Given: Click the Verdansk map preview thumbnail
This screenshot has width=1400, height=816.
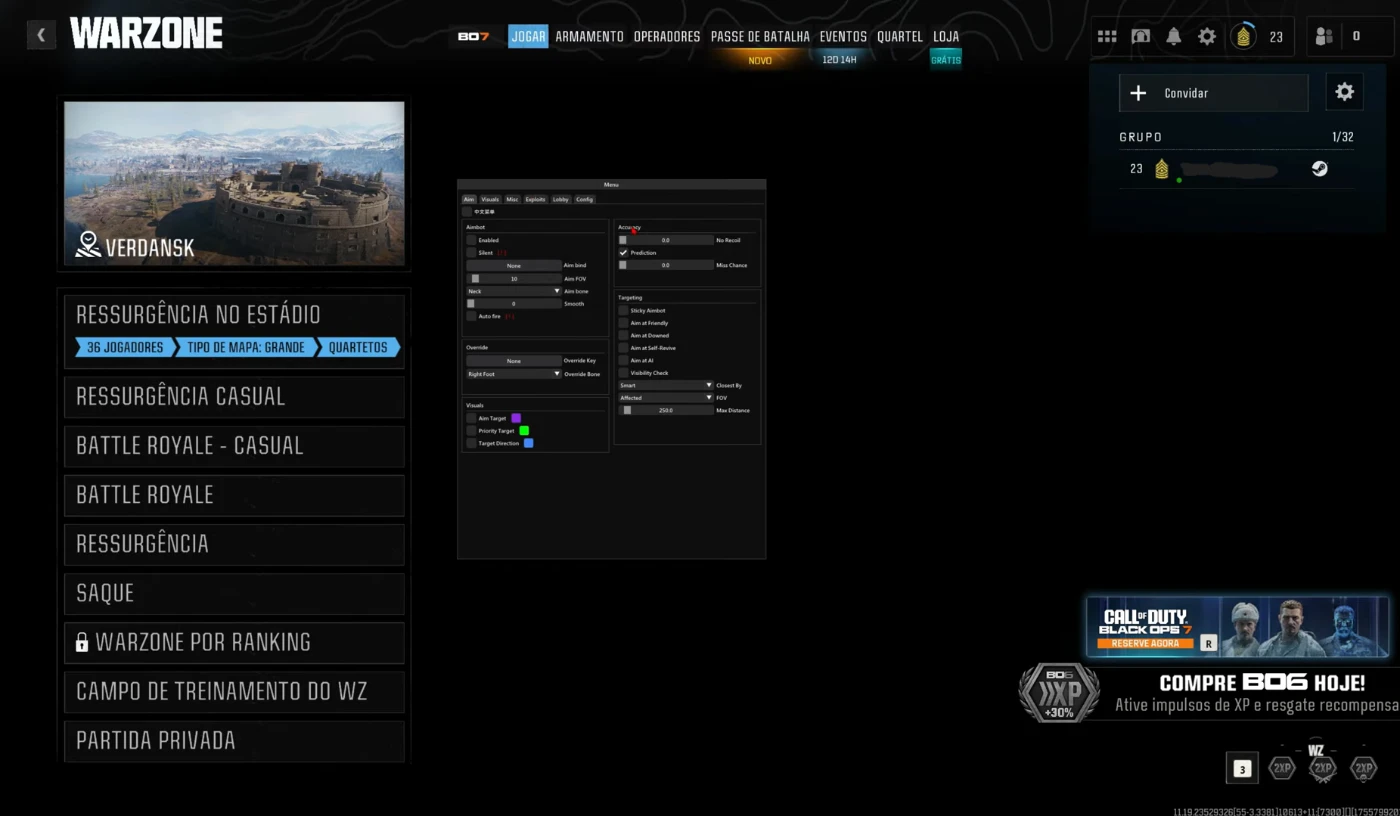Looking at the screenshot, I should coord(234,183).
